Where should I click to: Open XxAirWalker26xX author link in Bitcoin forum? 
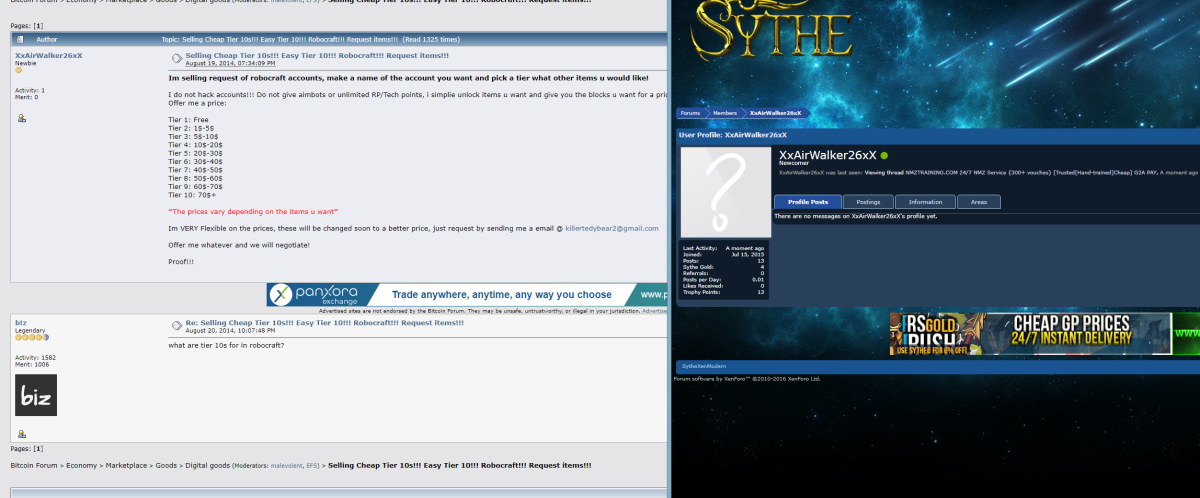point(49,55)
